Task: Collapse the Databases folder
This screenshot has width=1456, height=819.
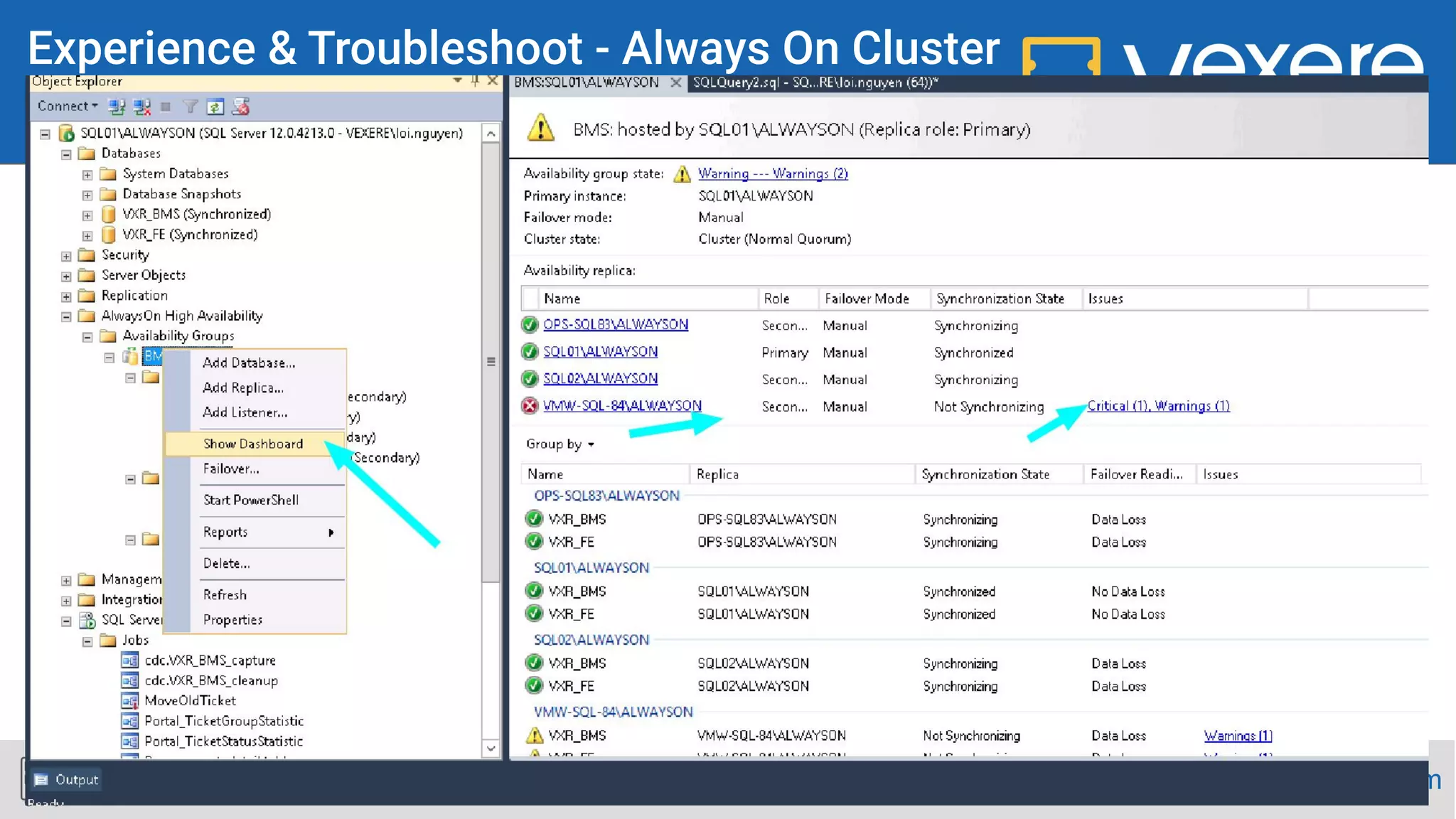Action: click(x=66, y=154)
